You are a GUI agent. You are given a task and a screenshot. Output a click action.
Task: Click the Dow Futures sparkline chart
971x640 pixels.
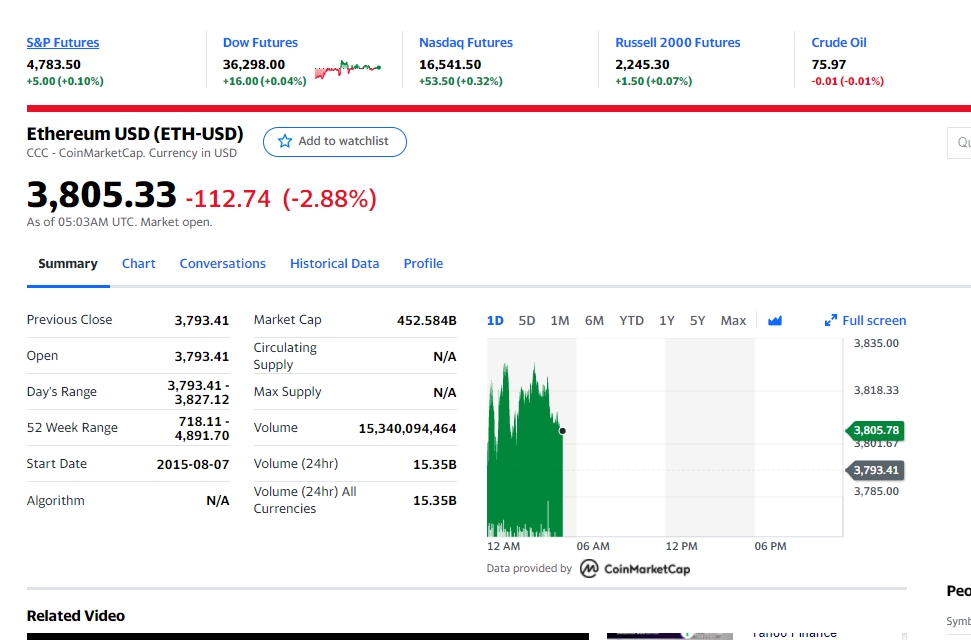[x=347, y=69]
